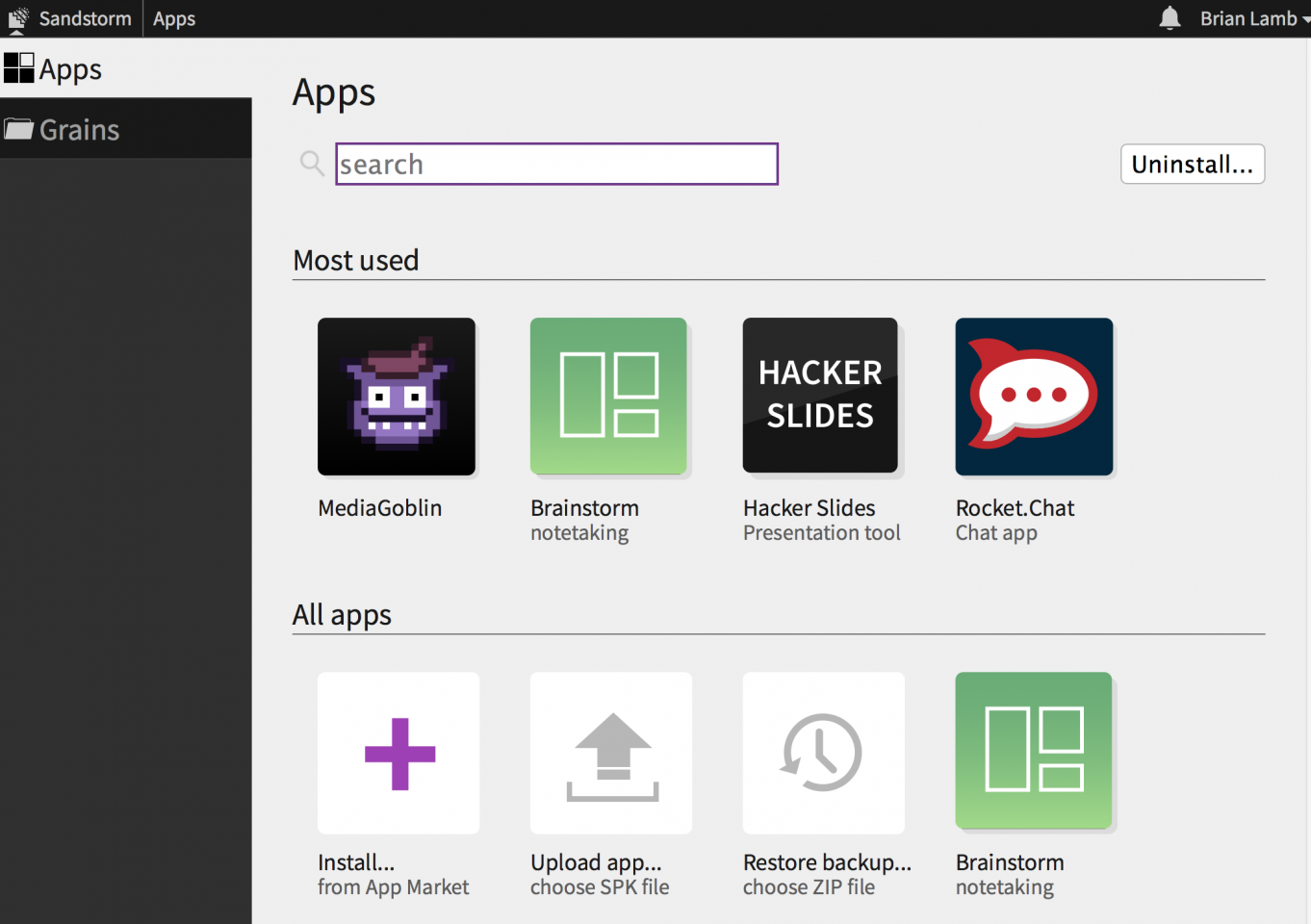Viewport: 1311px width, 924px height.
Task: Click the Apps grid icon in sidebar
Action: point(19,68)
